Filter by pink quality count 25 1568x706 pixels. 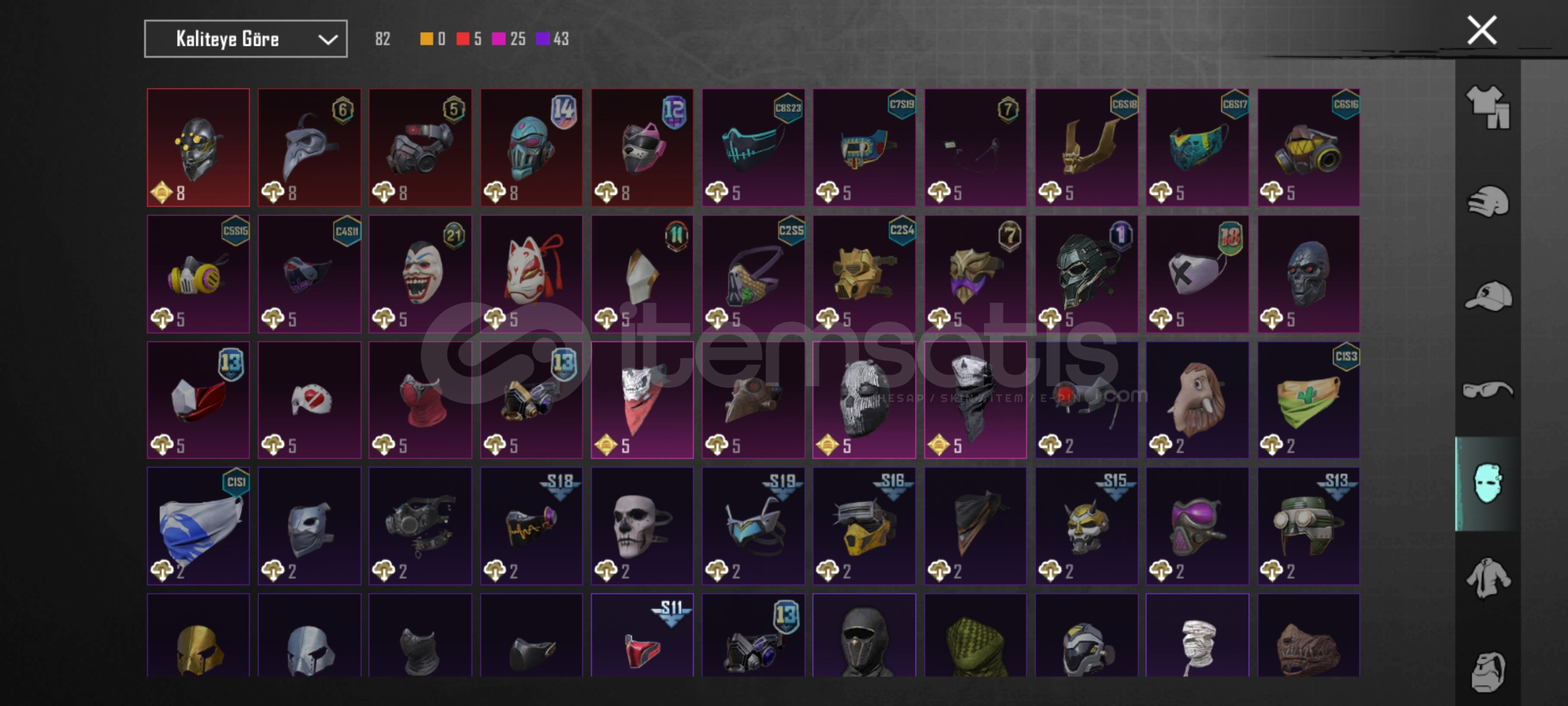coord(509,39)
